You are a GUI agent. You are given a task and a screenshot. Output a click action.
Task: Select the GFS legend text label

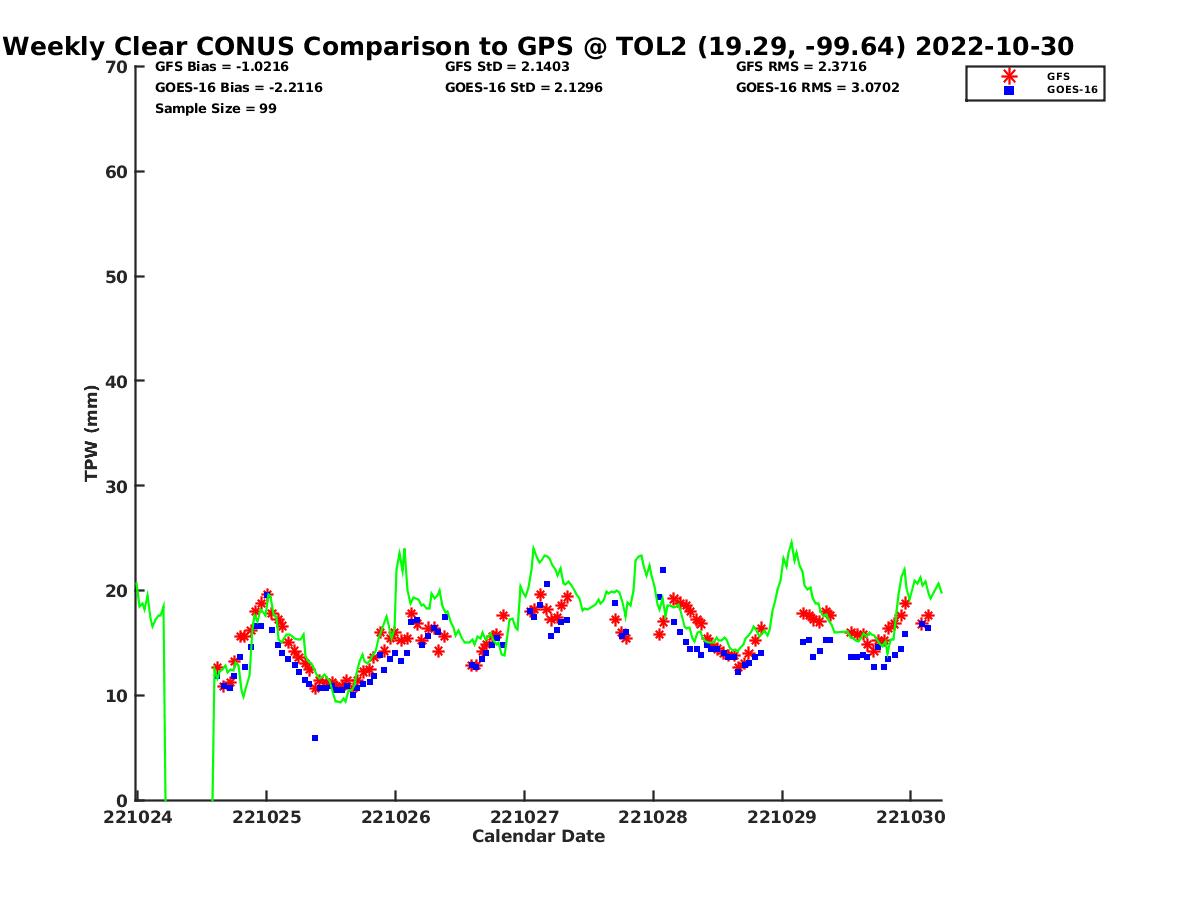click(1058, 76)
